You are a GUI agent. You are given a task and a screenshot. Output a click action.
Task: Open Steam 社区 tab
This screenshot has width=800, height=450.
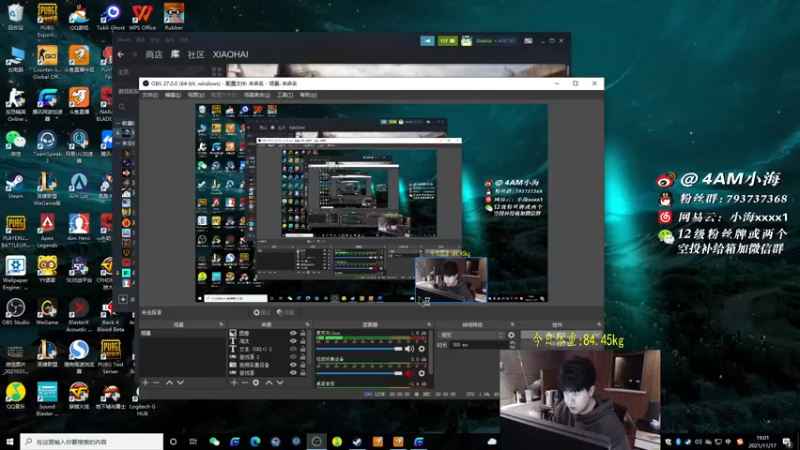click(196, 54)
